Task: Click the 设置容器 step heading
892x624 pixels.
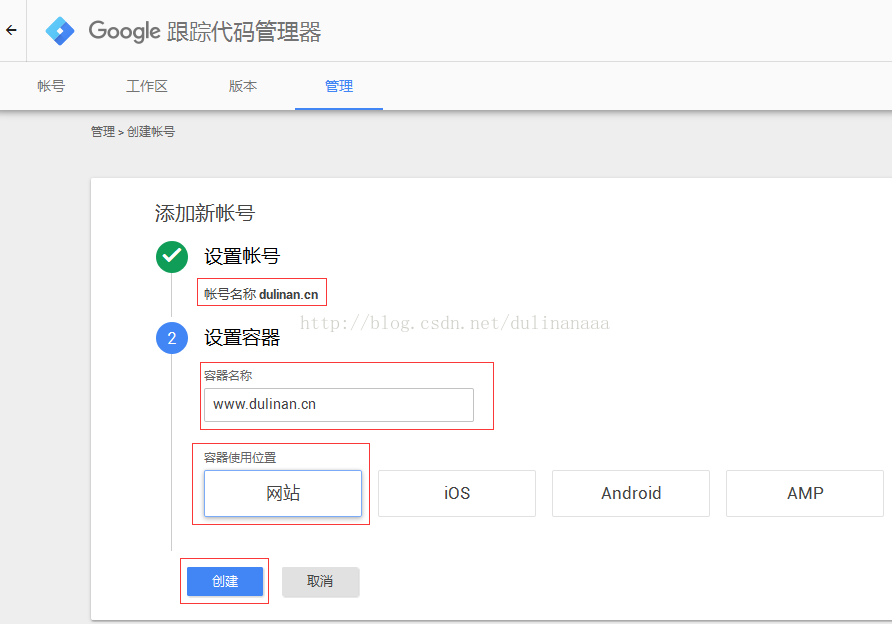Action: (x=242, y=338)
